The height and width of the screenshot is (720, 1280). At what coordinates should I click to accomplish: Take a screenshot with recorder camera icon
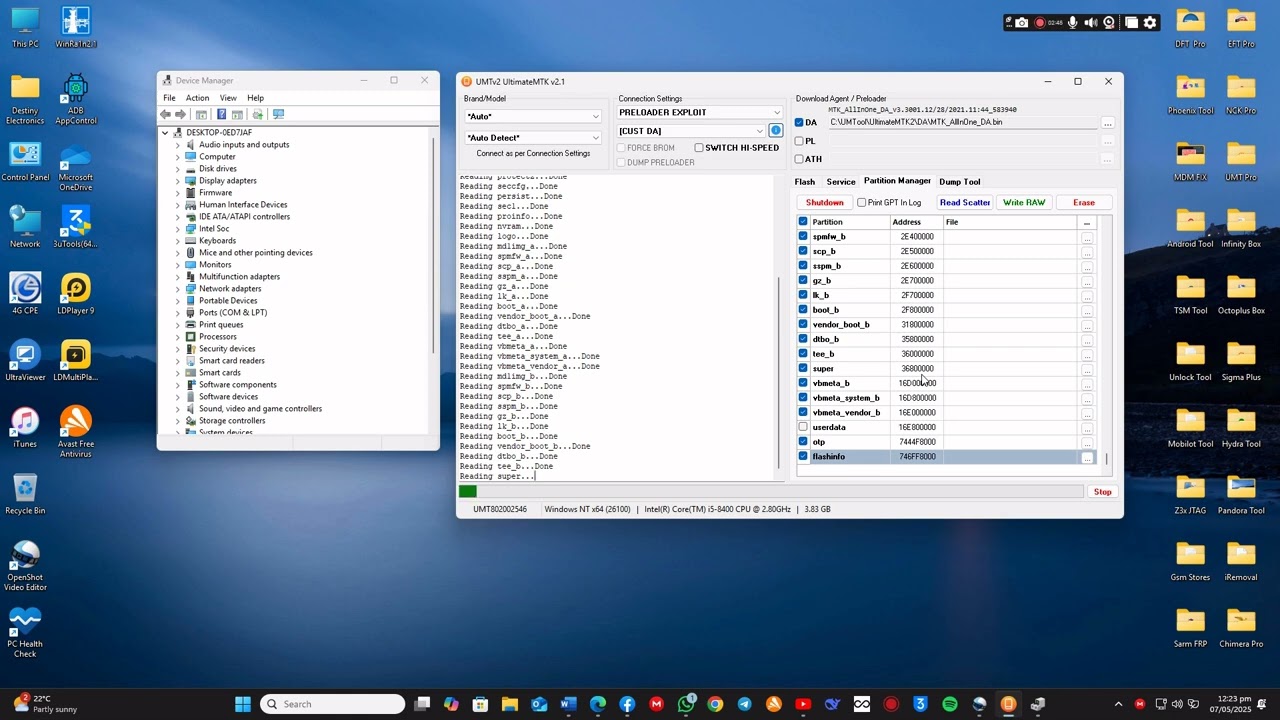click(1021, 22)
